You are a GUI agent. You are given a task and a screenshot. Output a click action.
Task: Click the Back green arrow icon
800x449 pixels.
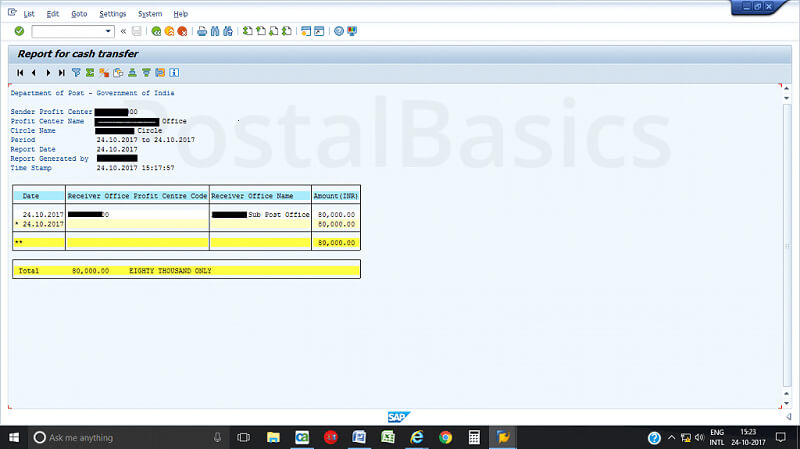156,31
